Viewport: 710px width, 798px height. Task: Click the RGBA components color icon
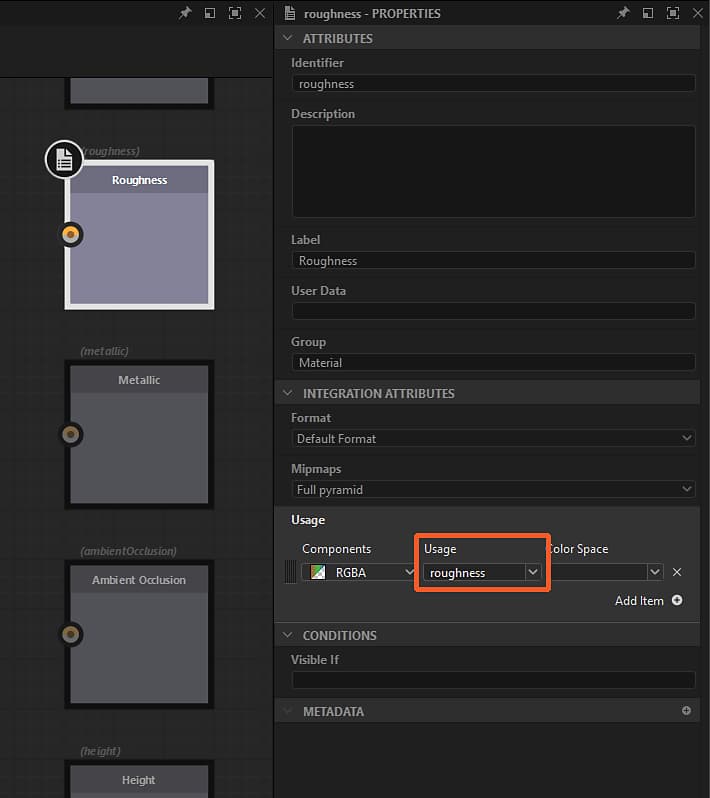tap(318, 572)
